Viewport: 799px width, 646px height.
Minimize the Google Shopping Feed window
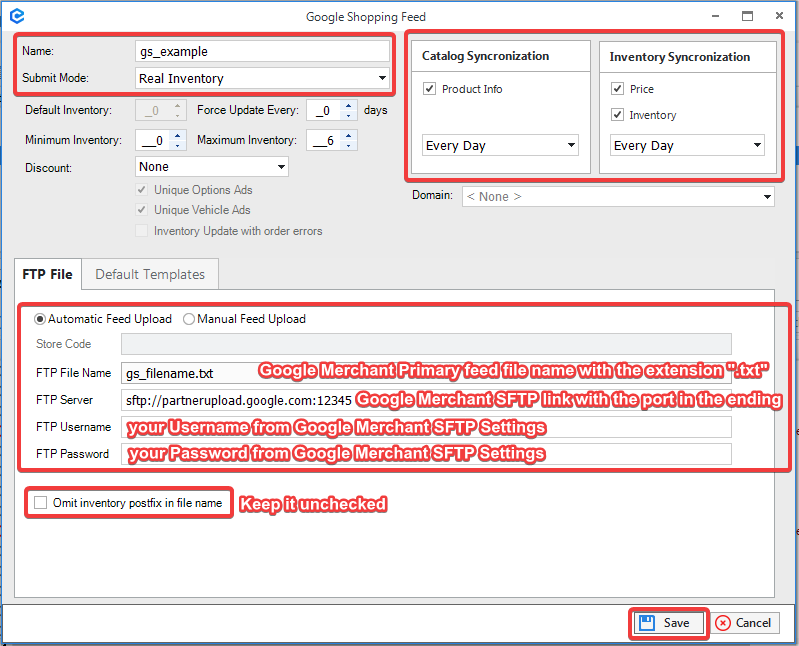point(715,16)
